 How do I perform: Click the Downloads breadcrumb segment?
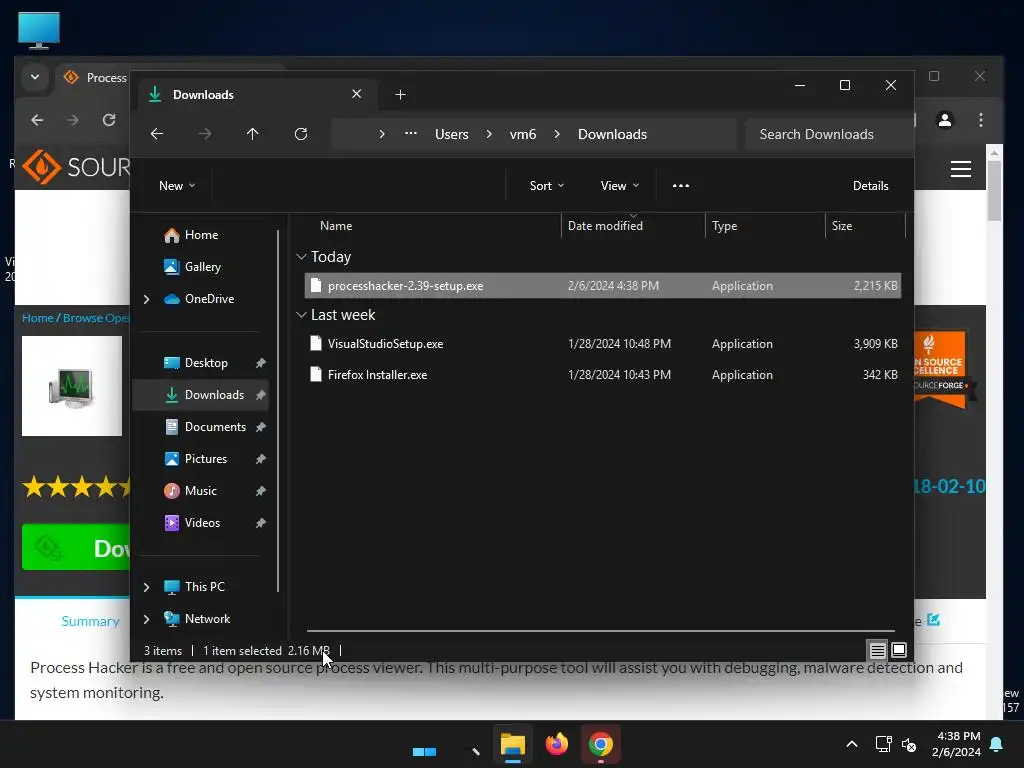click(x=612, y=134)
